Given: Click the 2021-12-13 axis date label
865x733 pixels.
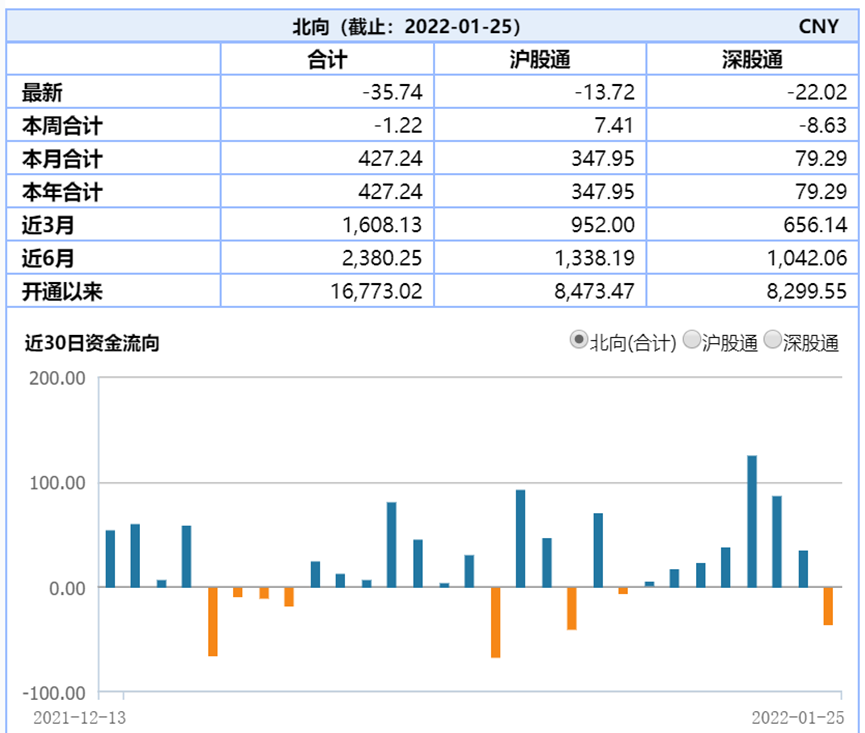Looking at the screenshot, I should click(x=79, y=718).
